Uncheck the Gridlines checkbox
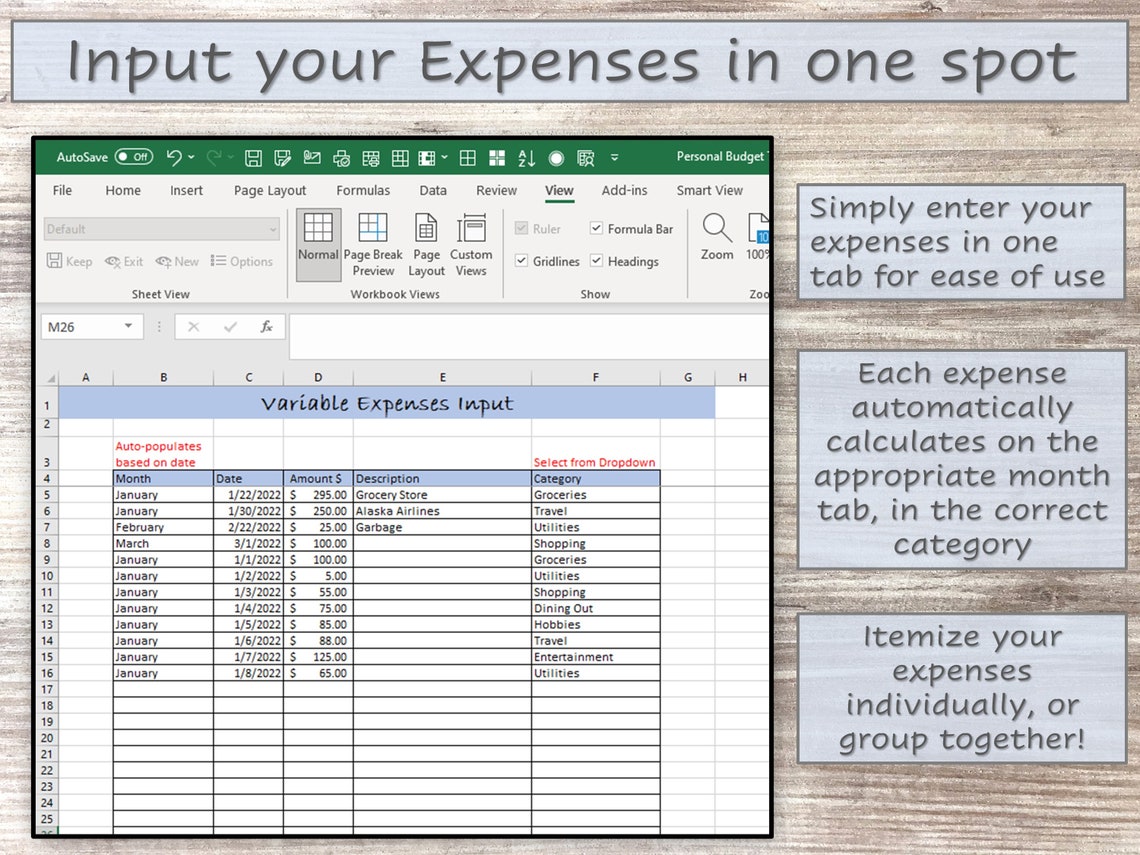The image size is (1140, 855). pos(521,261)
